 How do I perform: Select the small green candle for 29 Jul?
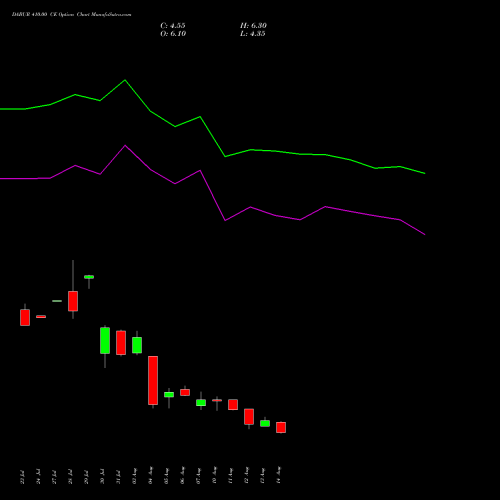pyautogui.click(x=89, y=277)
